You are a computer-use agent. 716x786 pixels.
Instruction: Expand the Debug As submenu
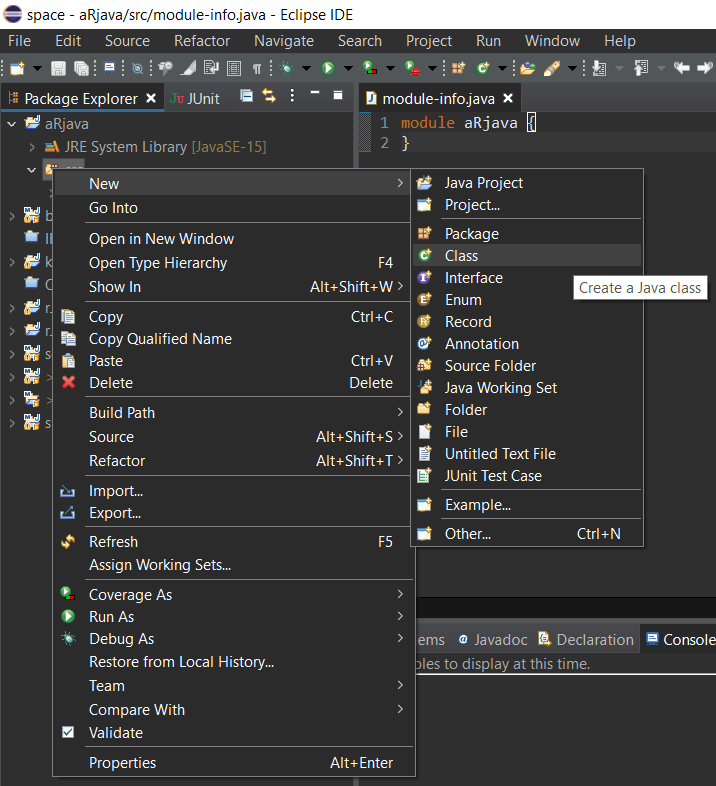coord(234,639)
